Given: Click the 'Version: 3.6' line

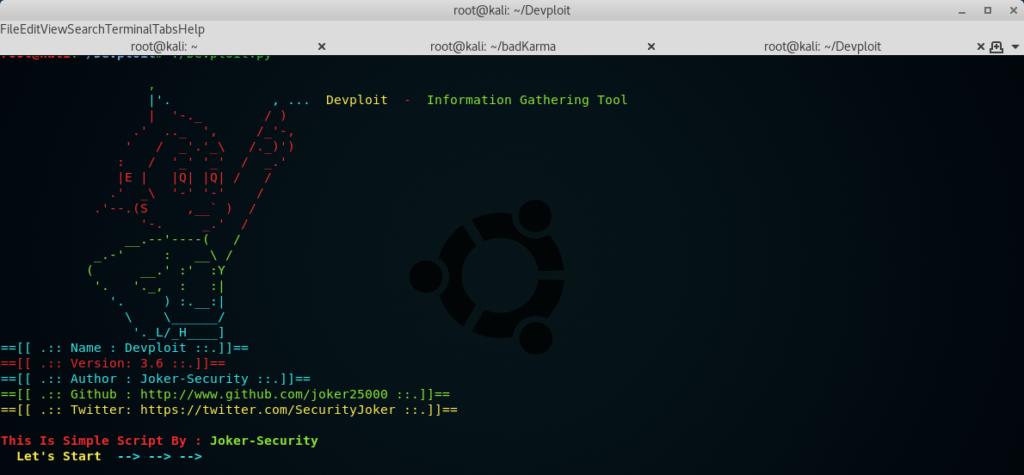Looking at the screenshot, I should coord(113,363).
